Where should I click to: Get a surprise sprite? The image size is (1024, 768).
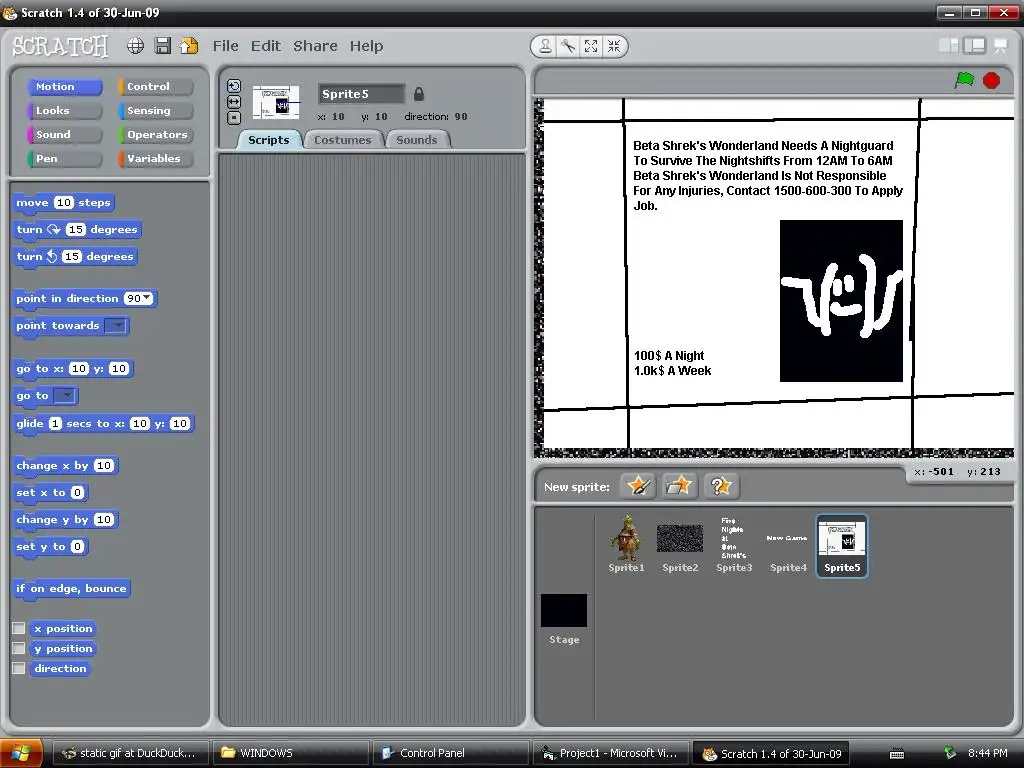tap(721, 486)
